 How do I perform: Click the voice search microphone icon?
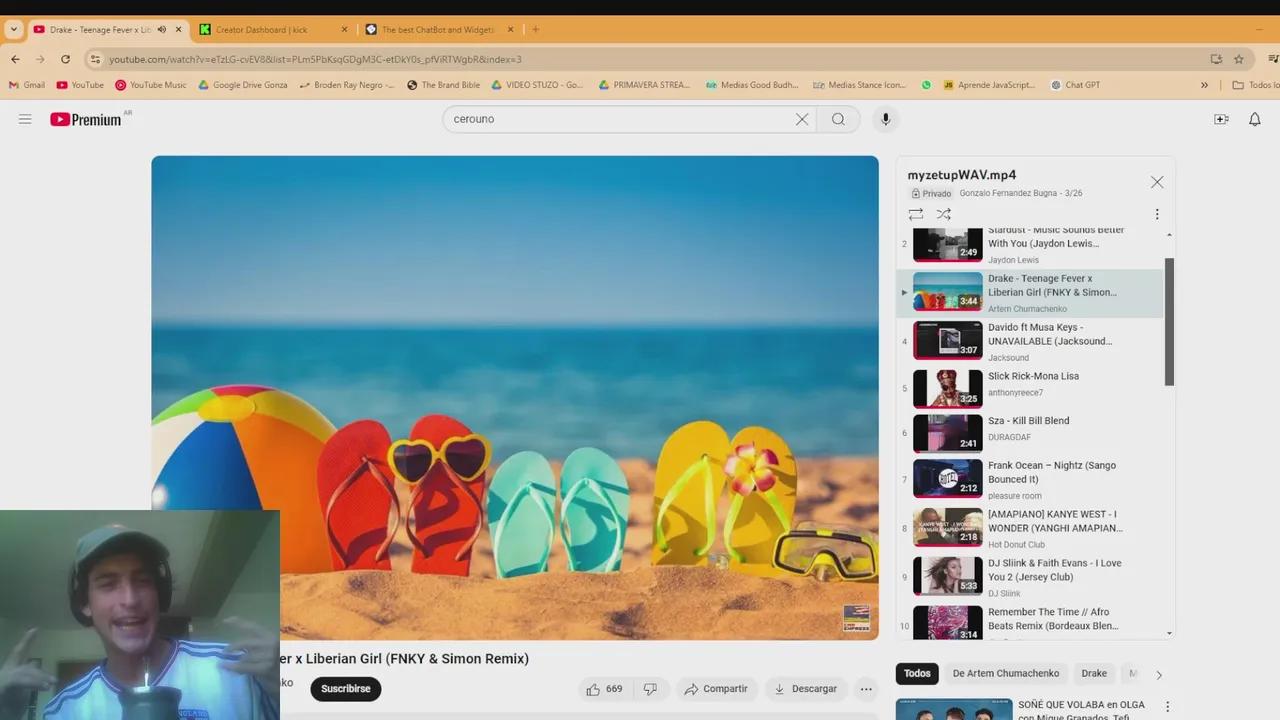tap(885, 119)
